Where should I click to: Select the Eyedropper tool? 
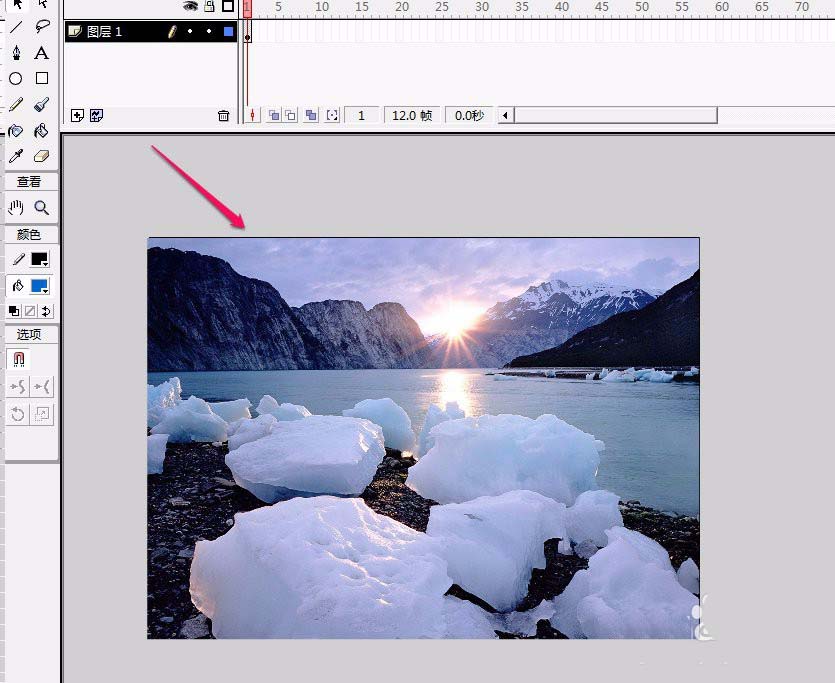[16, 156]
